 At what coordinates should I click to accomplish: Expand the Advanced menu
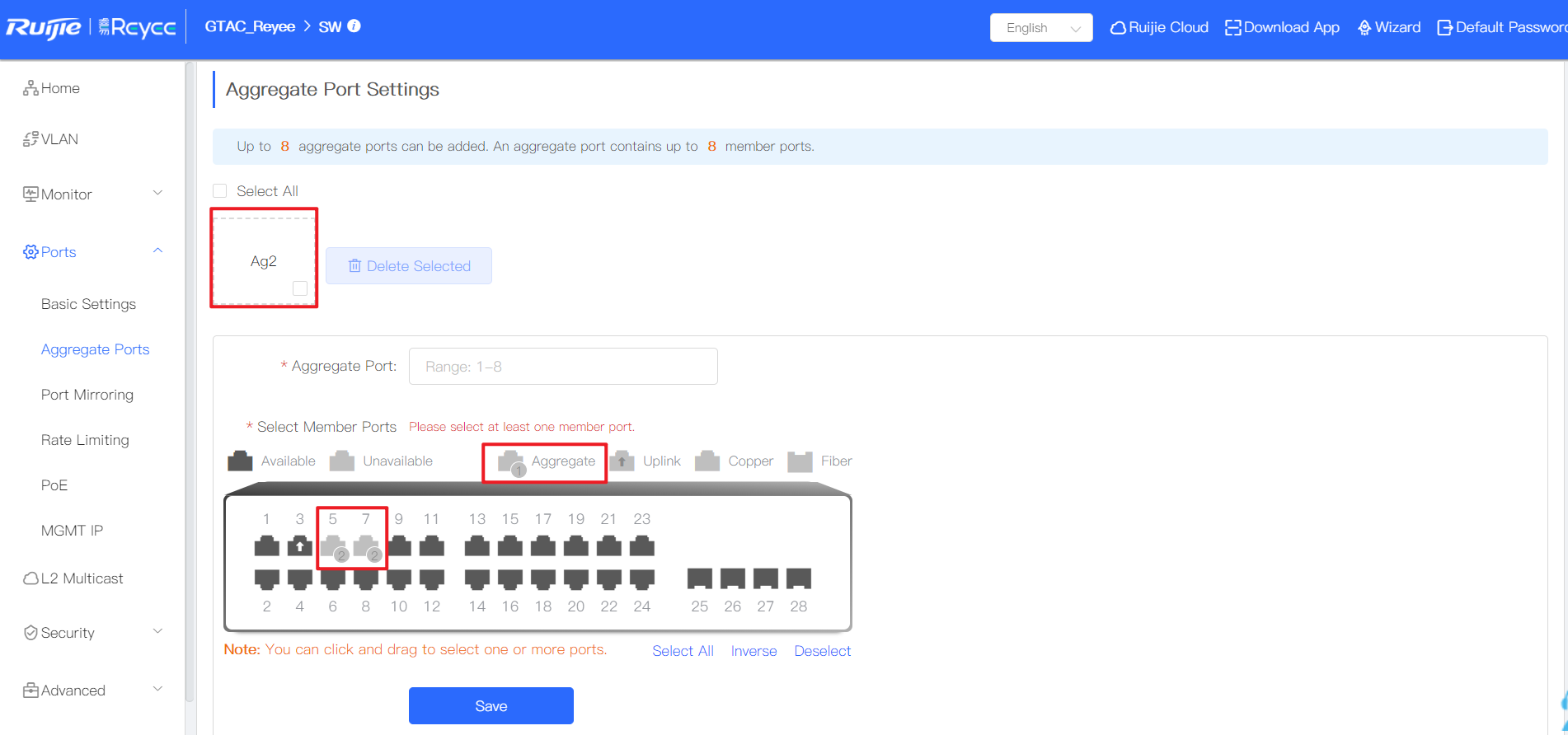pos(92,691)
